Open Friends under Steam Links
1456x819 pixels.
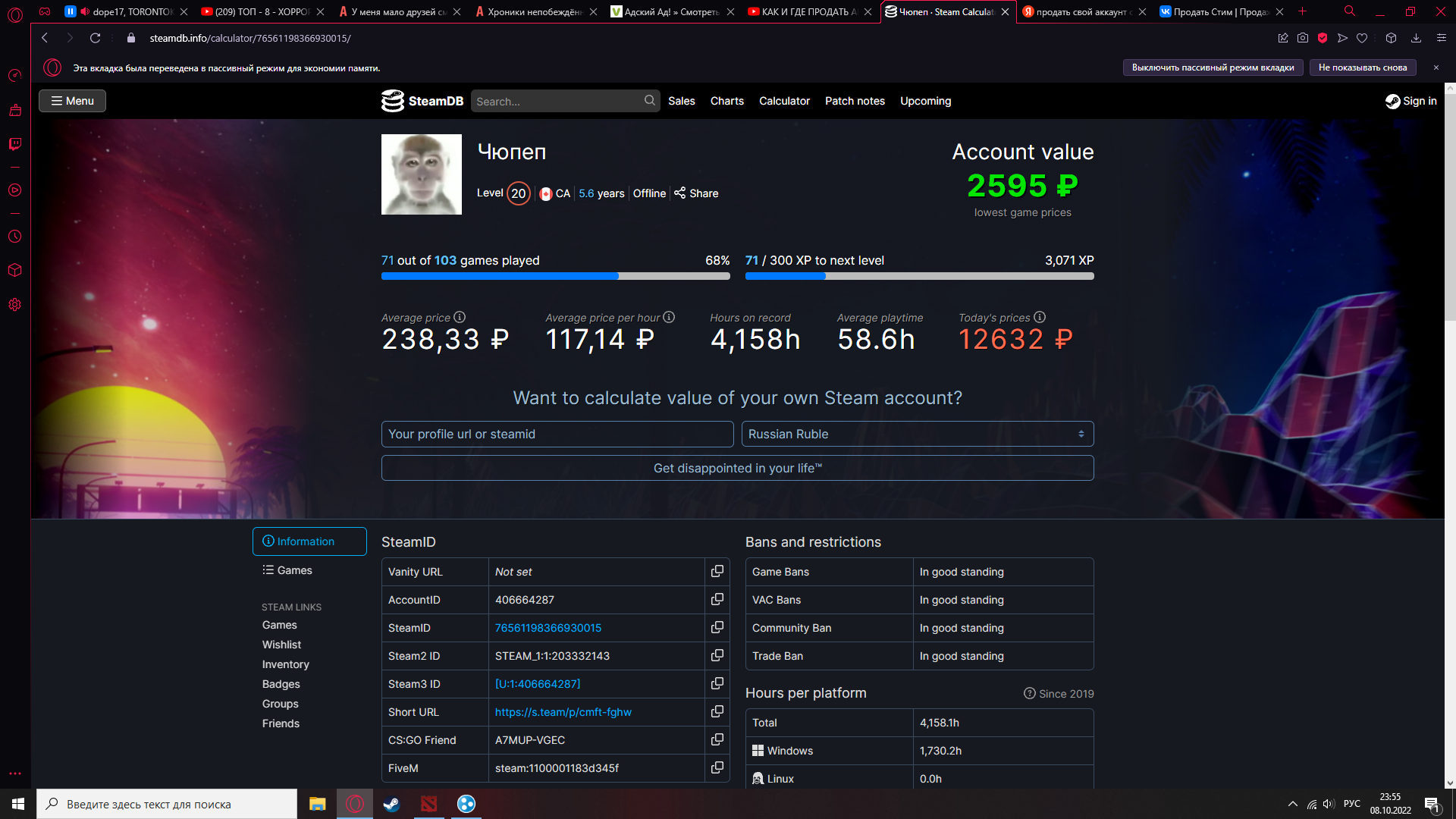coord(281,723)
